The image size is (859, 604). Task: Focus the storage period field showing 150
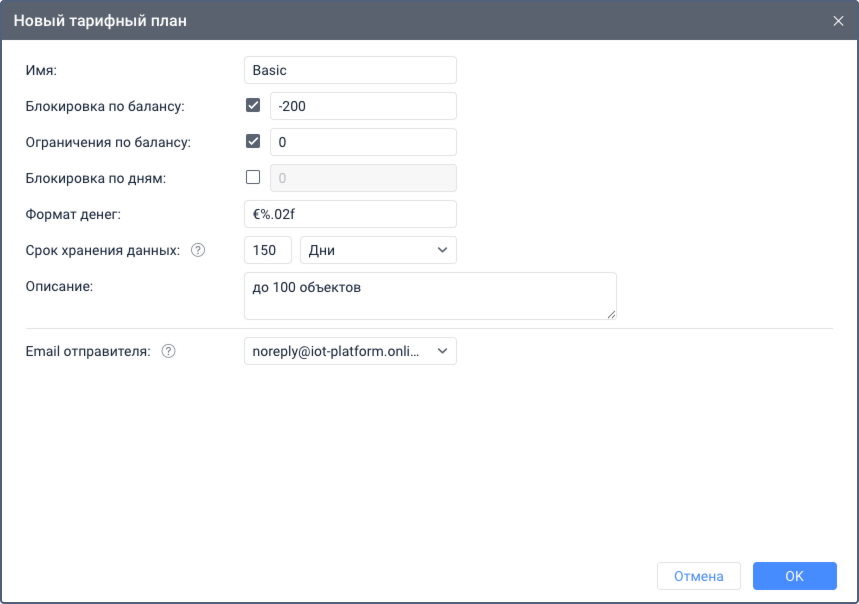click(267, 250)
